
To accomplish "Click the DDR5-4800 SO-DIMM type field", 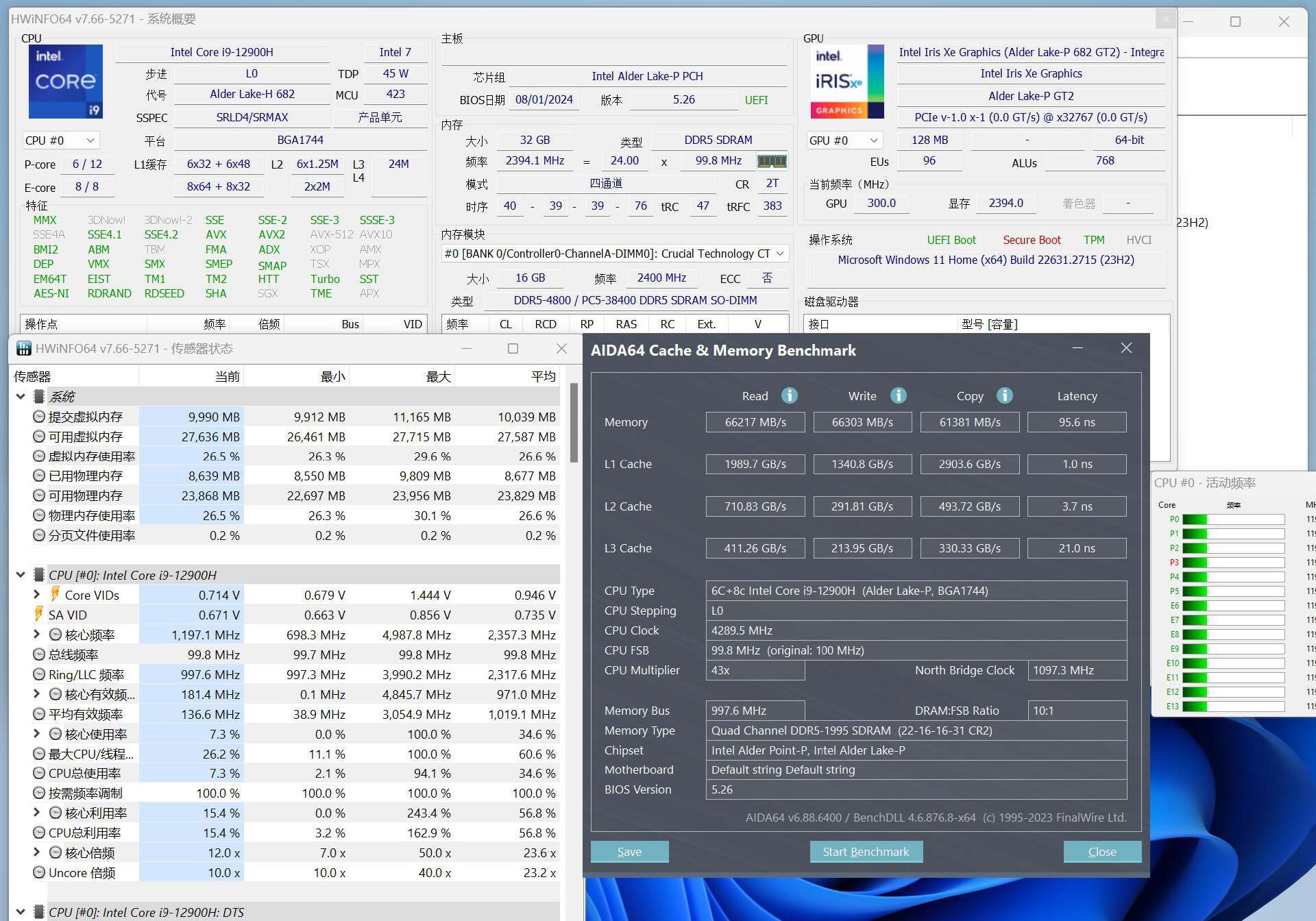I will click(x=635, y=300).
